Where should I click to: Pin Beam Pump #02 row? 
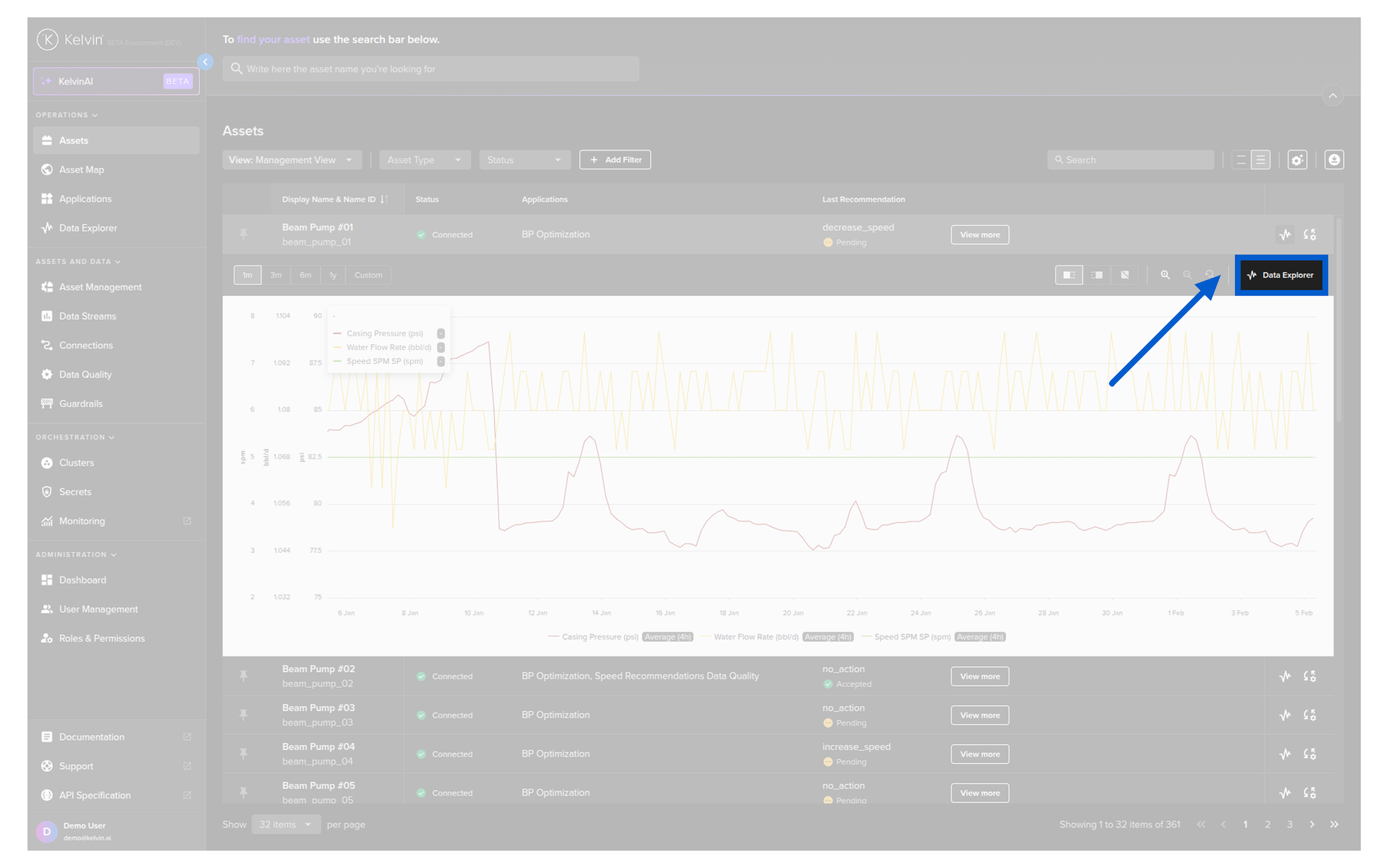[244, 676]
